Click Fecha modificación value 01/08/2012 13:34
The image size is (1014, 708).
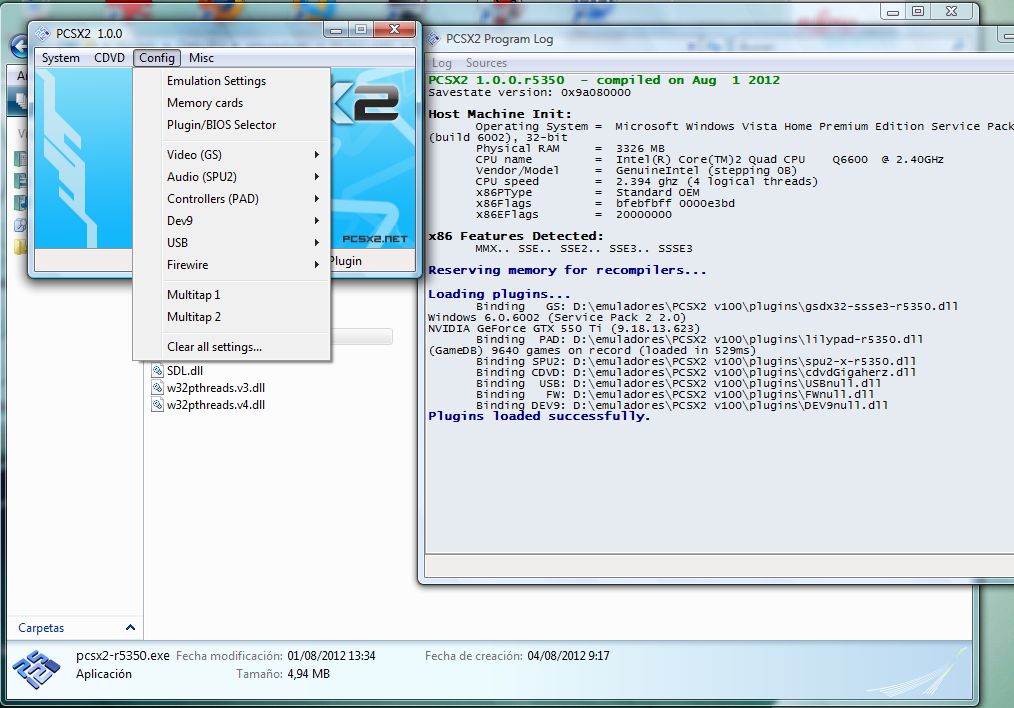click(x=331, y=656)
